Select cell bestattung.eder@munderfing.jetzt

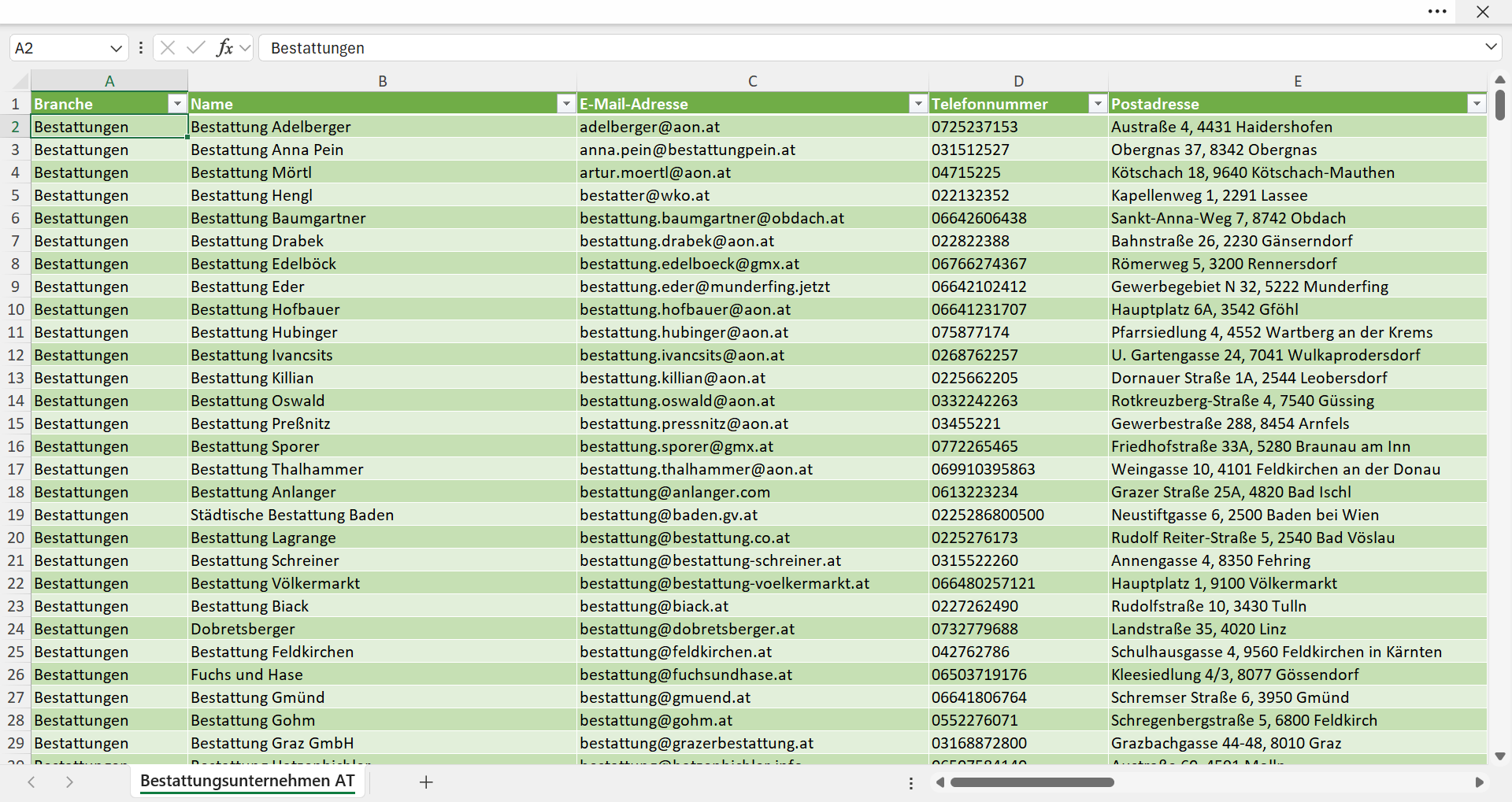click(753, 286)
